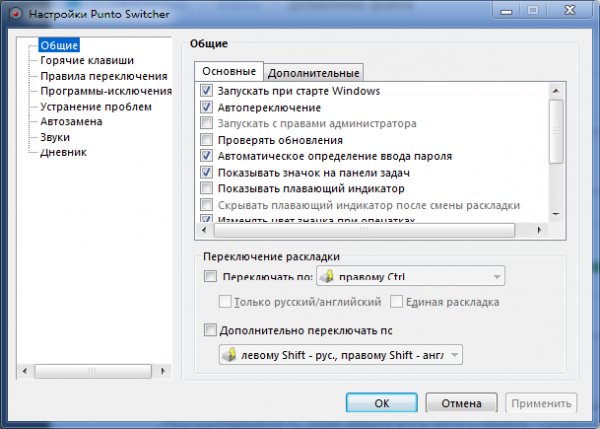The image size is (600, 429).
Task: Open the 'левому Shift - рус.' dropdown
Action: pyautogui.click(x=341, y=355)
